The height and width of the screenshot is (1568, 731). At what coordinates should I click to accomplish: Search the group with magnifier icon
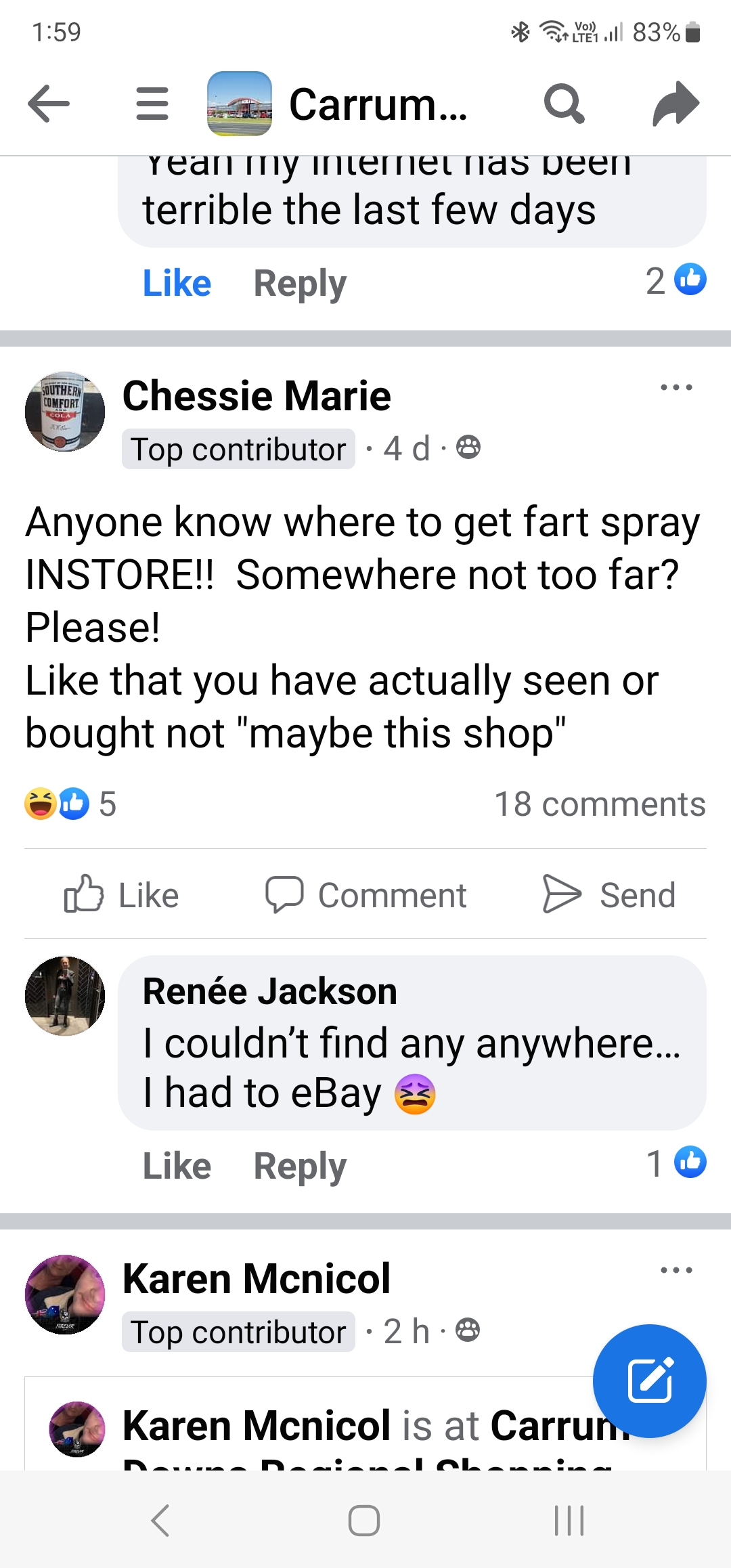(x=563, y=104)
